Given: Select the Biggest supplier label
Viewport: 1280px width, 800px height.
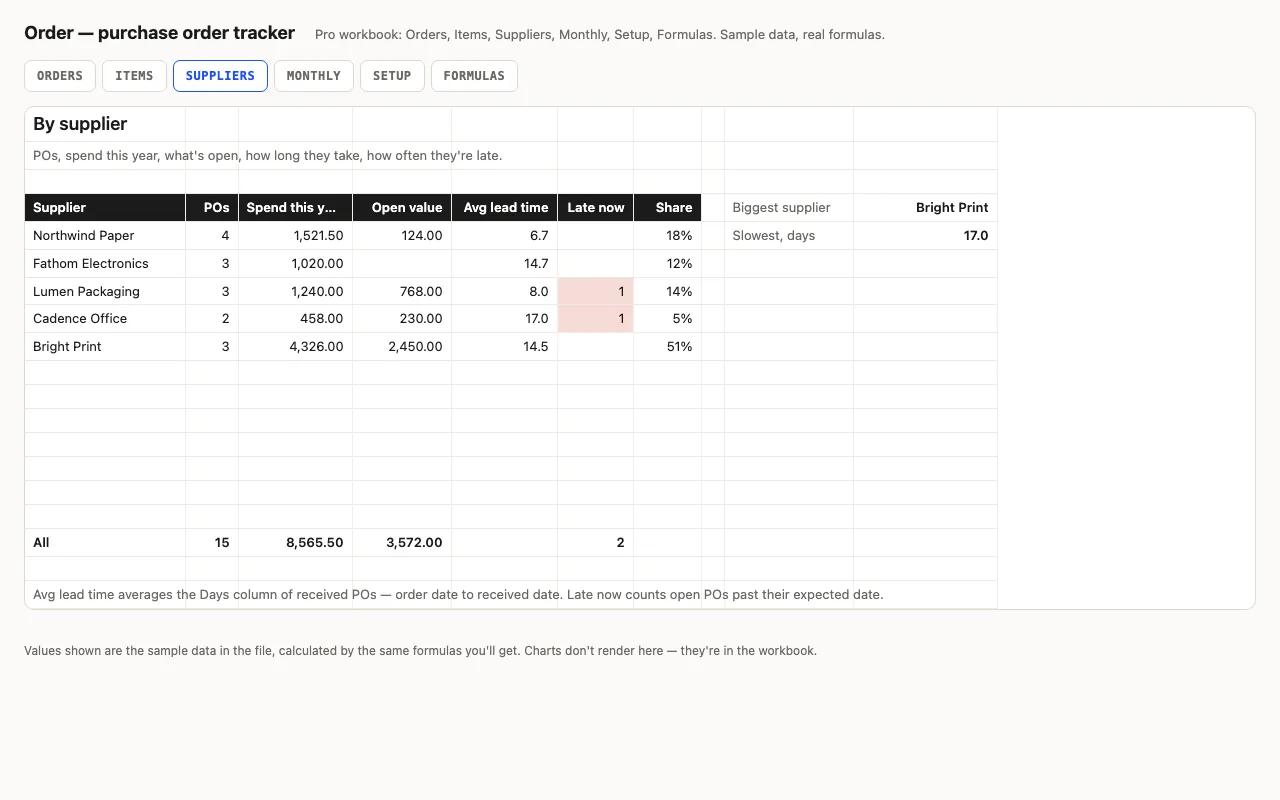Looking at the screenshot, I should tap(789, 208).
